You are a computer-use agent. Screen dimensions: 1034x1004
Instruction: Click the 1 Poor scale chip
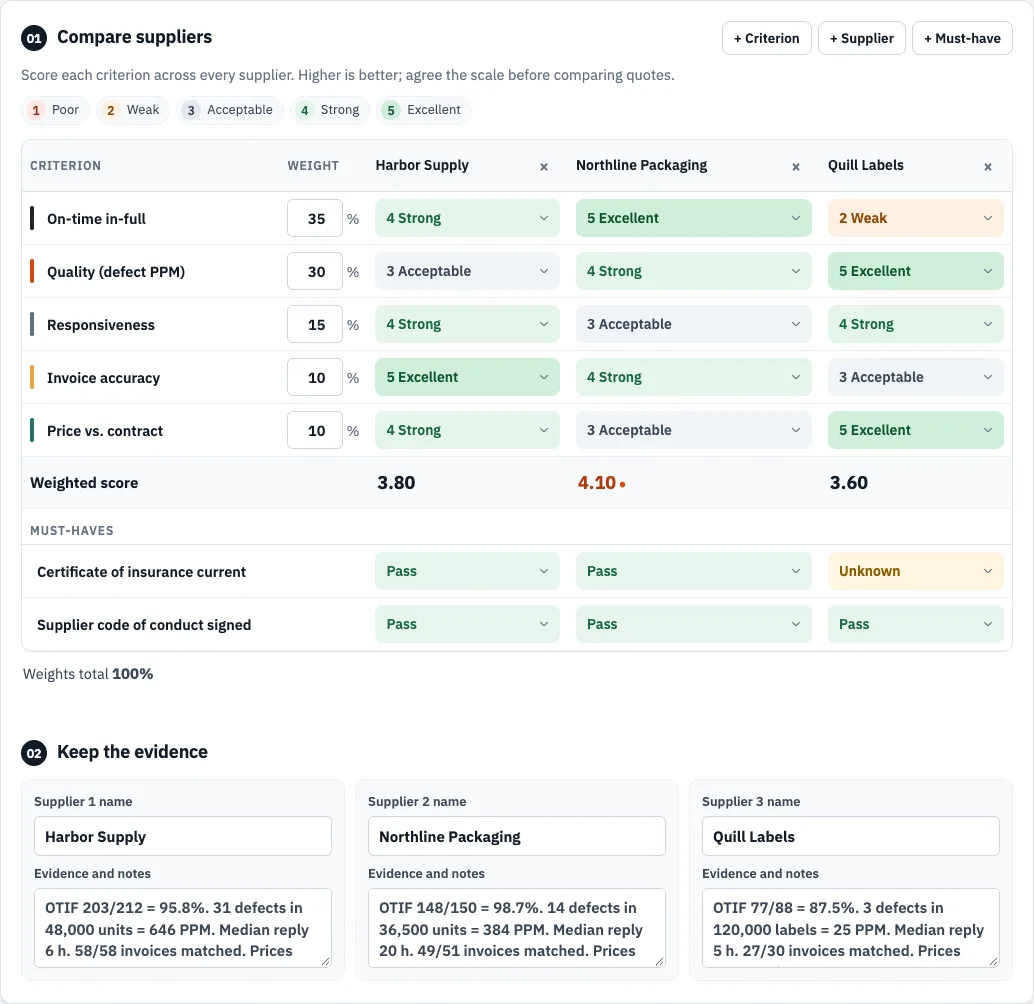click(55, 110)
